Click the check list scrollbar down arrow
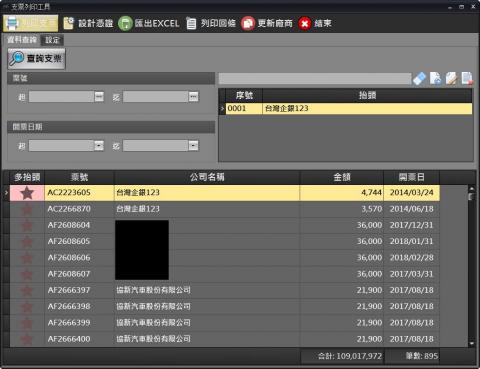This screenshot has width=480, height=369. click(471, 343)
